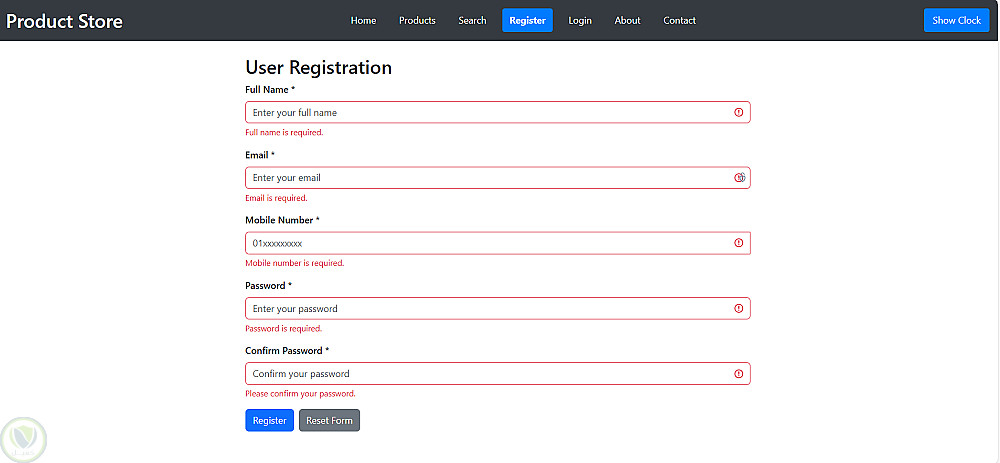The width and height of the screenshot is (1000, 463).
Task: Go to the Contact page
Action: (x=679, y=20)
